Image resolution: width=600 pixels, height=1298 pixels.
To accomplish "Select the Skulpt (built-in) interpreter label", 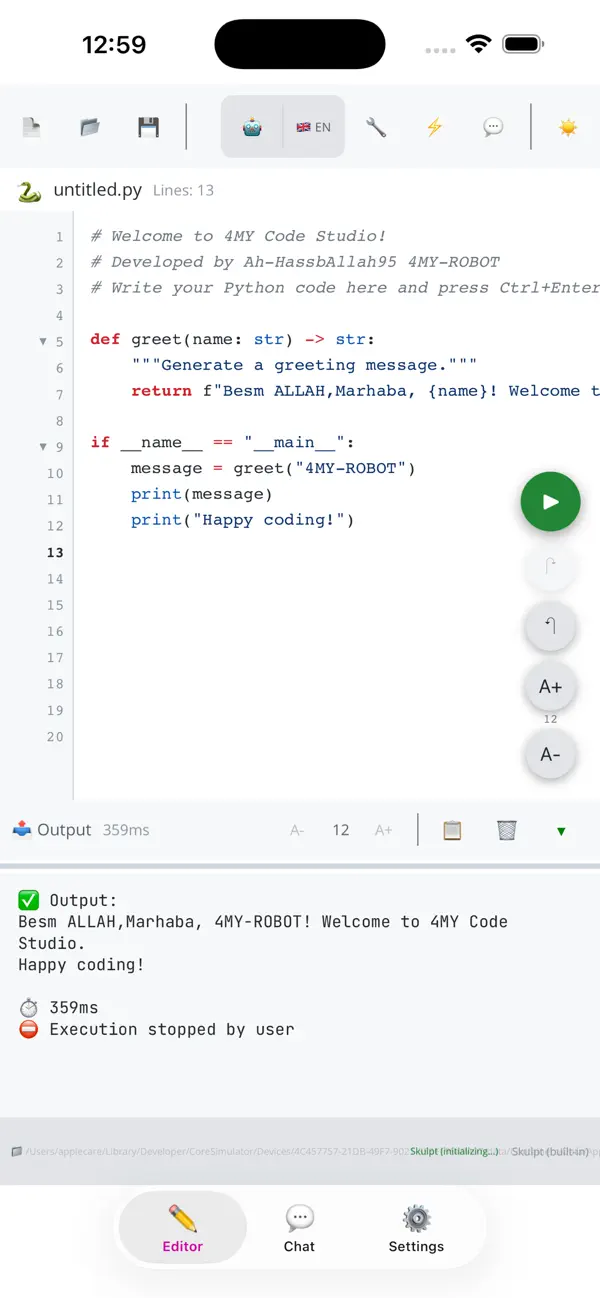I will coord(550,1151).
